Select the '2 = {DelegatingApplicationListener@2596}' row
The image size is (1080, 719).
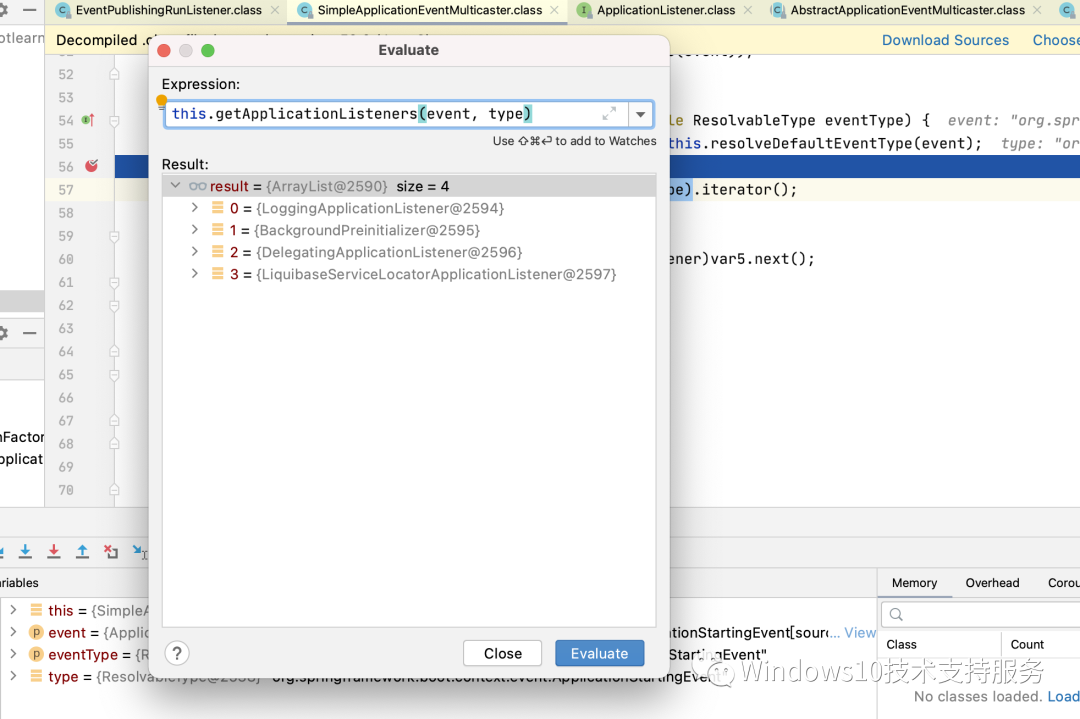pyautogui.click(x=408, y=252)
